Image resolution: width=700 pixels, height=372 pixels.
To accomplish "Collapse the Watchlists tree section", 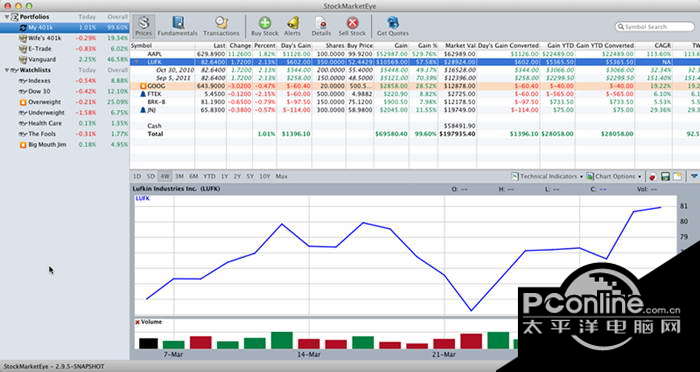I will pos(6,70).
